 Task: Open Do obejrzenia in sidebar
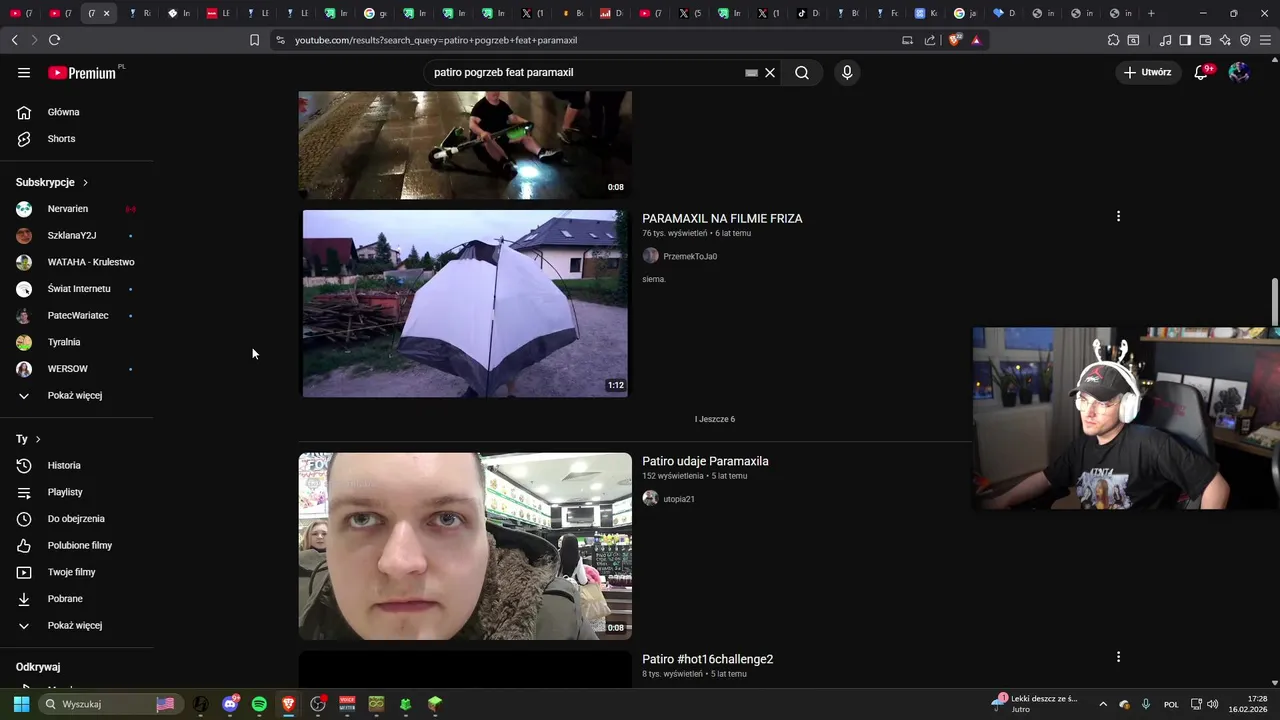77,519
